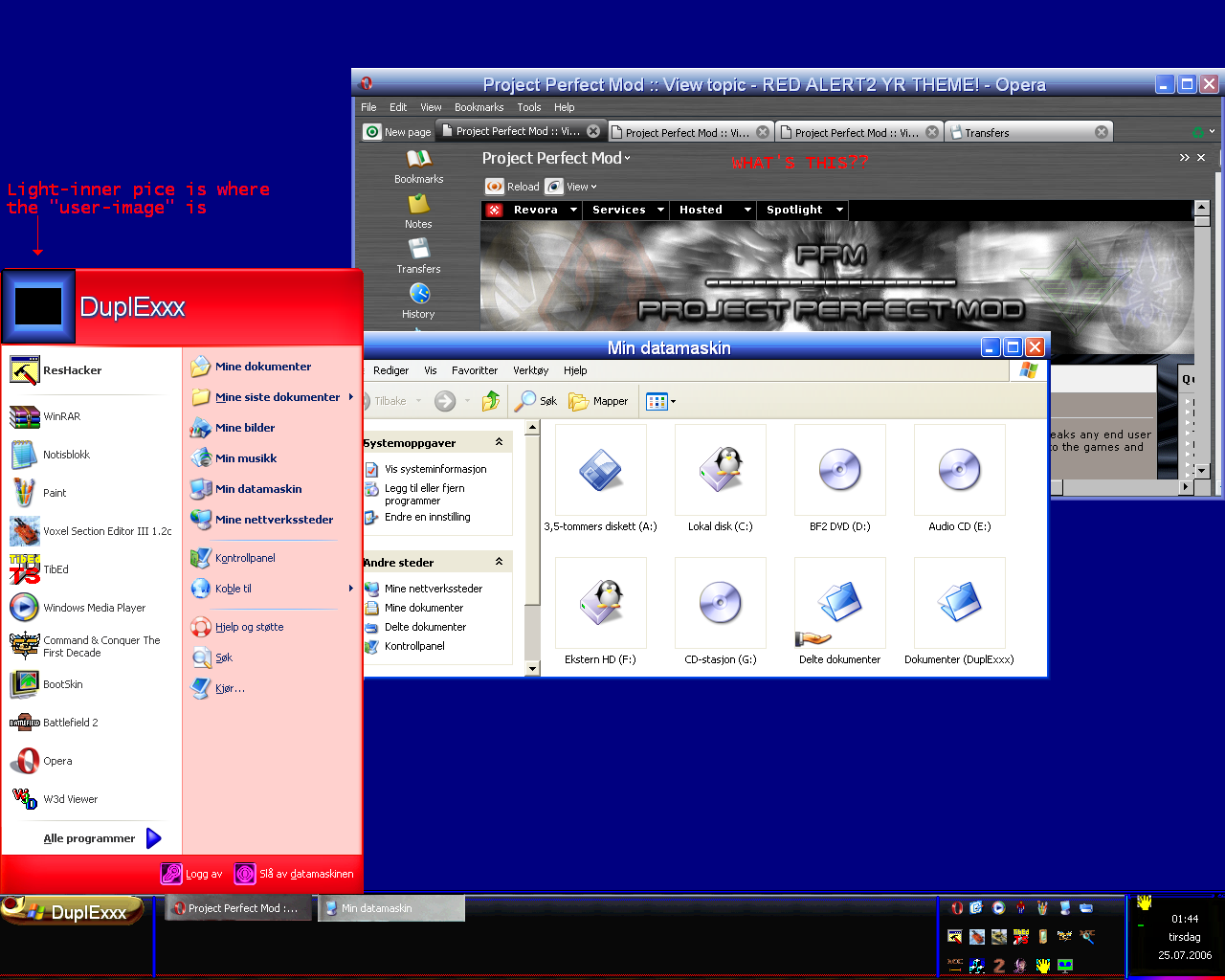1225x980 pixels.
Task: Open Favoritter menu in Min datamaskin
Action: [x=475, y=370]
